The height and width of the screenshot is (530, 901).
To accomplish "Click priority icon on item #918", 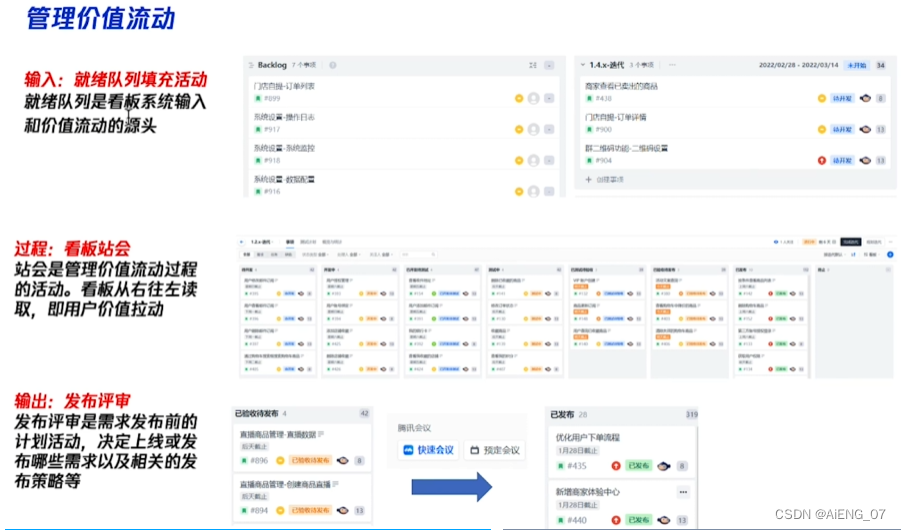I will pos(519,160).
